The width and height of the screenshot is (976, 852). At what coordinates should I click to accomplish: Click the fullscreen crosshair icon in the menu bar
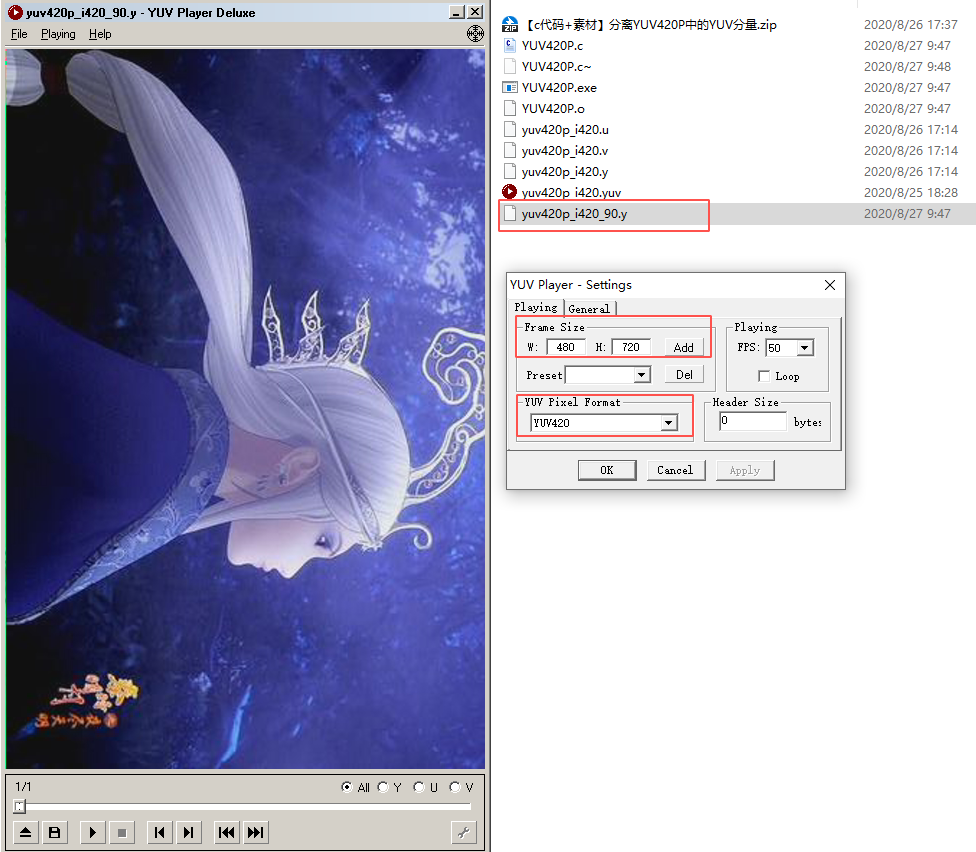(x=476, y=34)
